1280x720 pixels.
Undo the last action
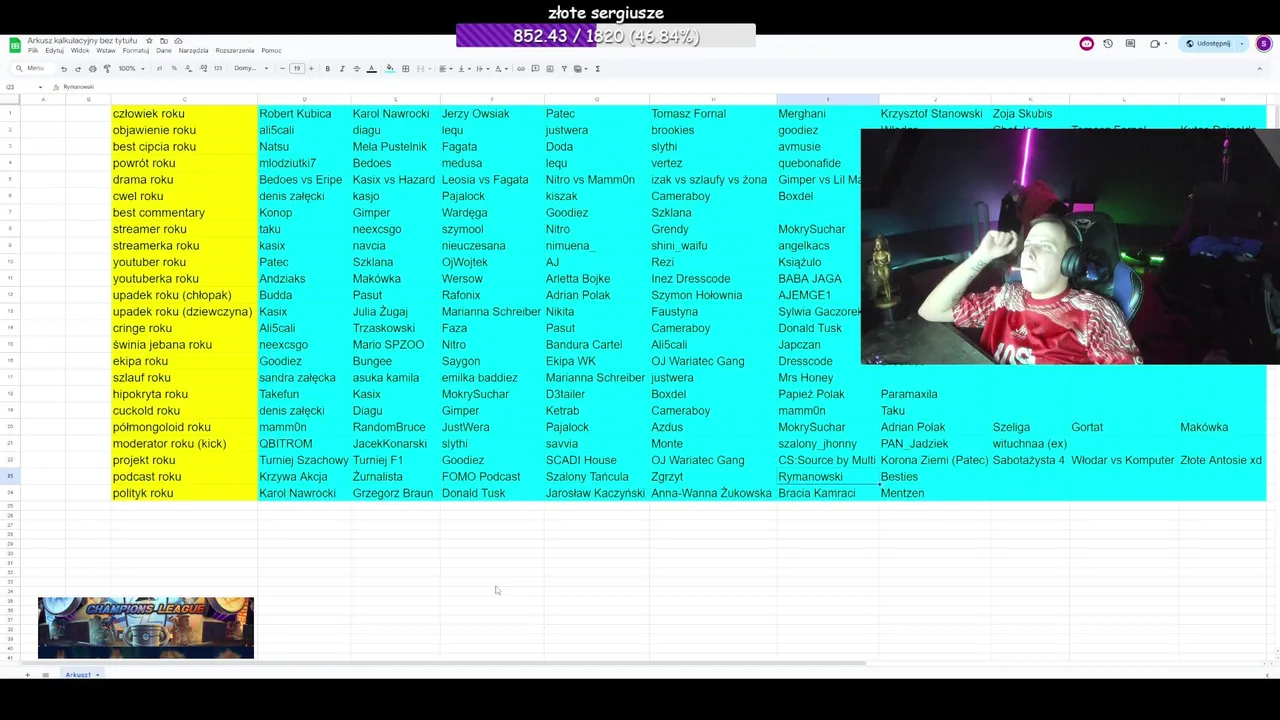click(64, 69)
